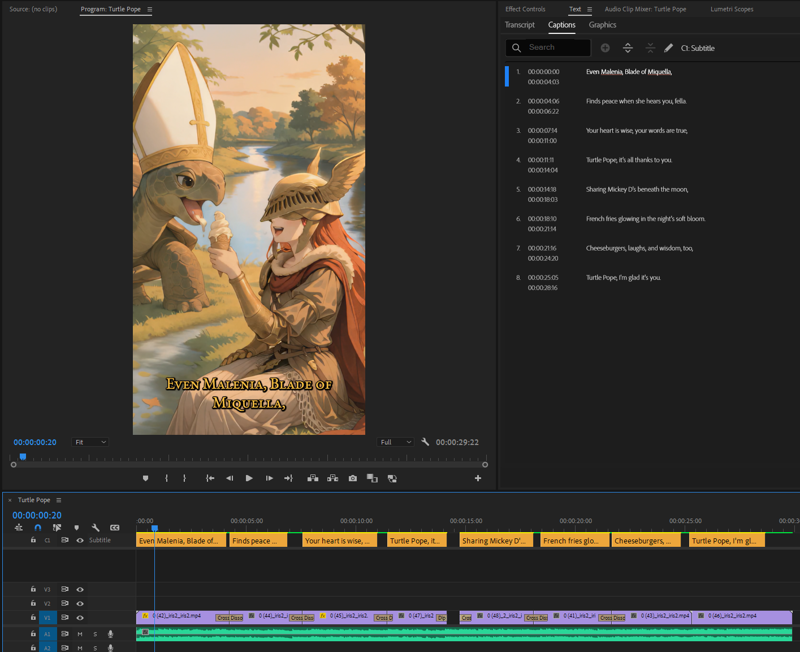Image resolution: width=800 pixels, height=652 pixels.
Task: Click the timeline playhead on the time ruler
Action: (155, 528)
